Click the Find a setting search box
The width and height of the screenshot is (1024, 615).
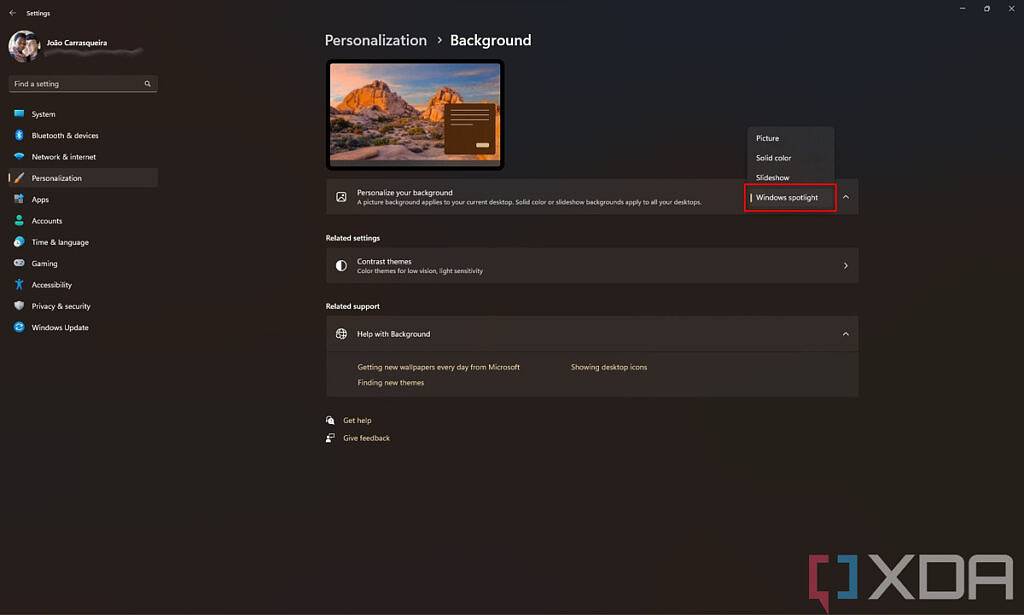point(78,84)
